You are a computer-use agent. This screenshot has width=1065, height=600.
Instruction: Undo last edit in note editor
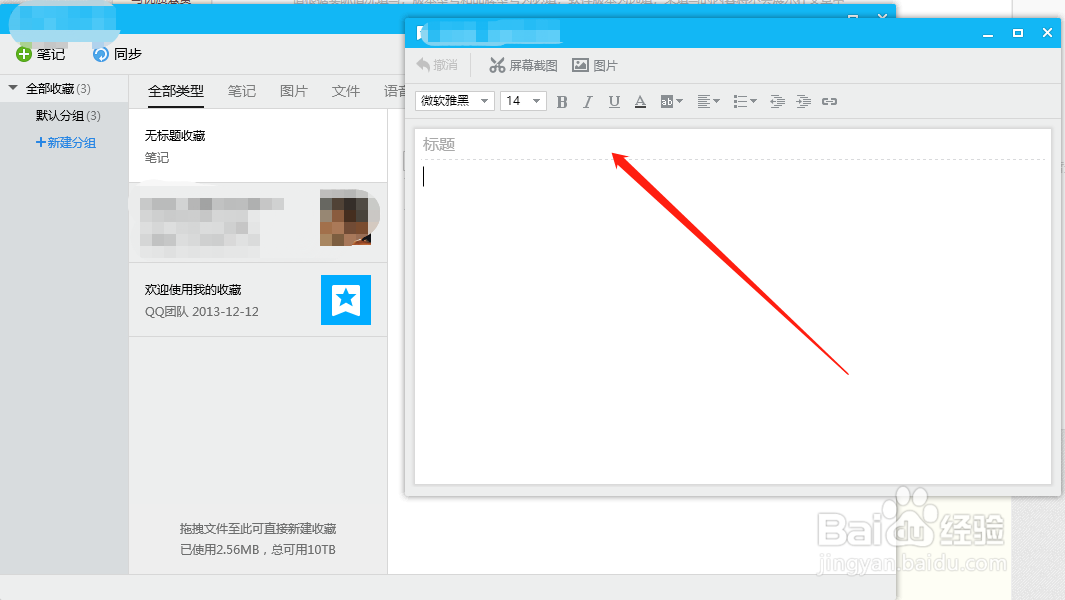[437, 65]
